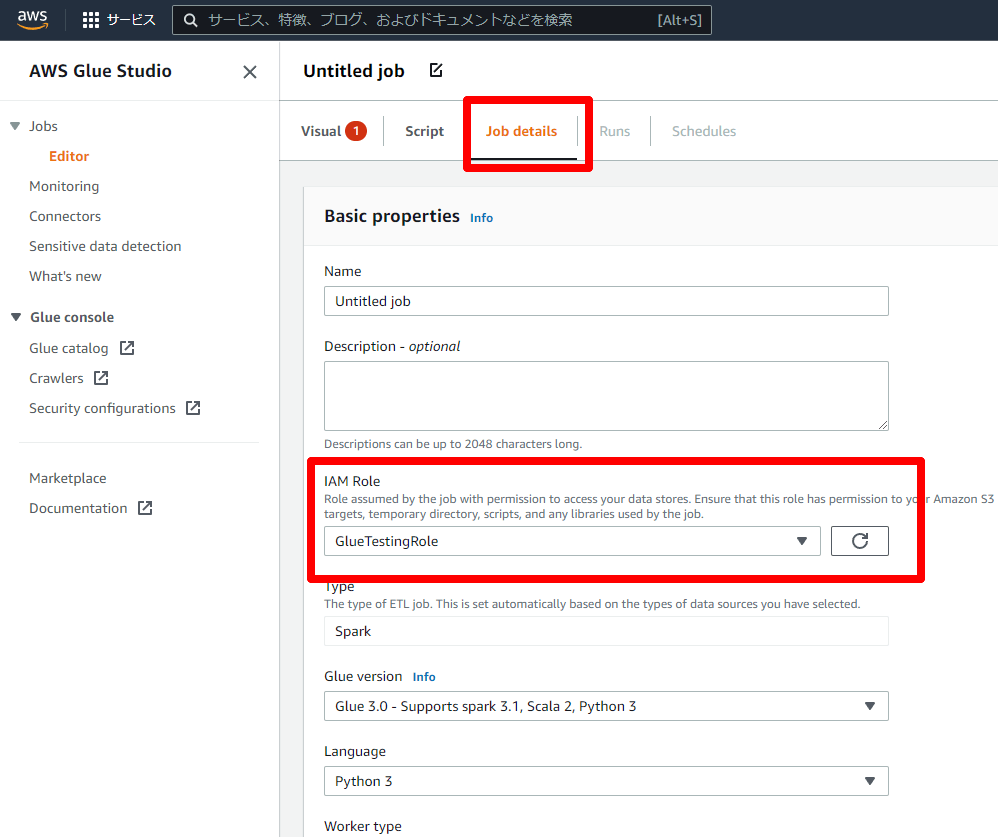This screenshot has width=998, height=837.
Task: Collapse the Glue console section
Action: [x=16, y=317]
